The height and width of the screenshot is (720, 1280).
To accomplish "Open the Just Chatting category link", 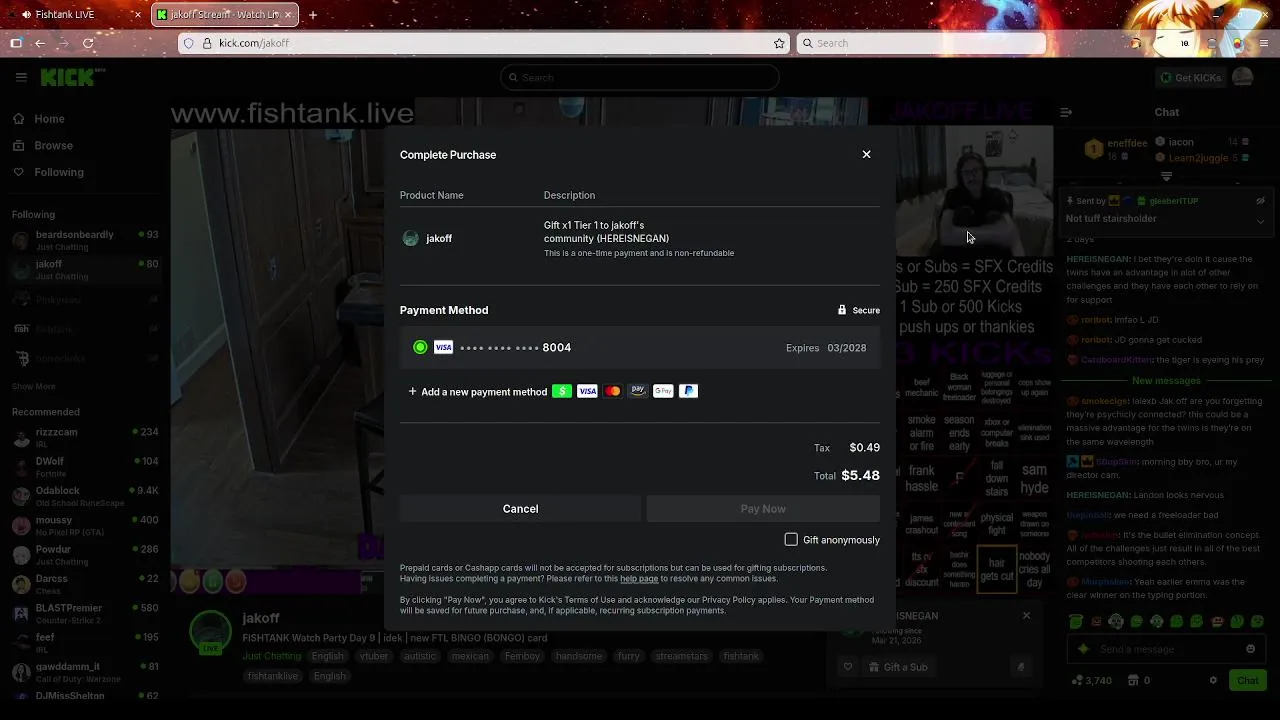I will coord(271,656).
